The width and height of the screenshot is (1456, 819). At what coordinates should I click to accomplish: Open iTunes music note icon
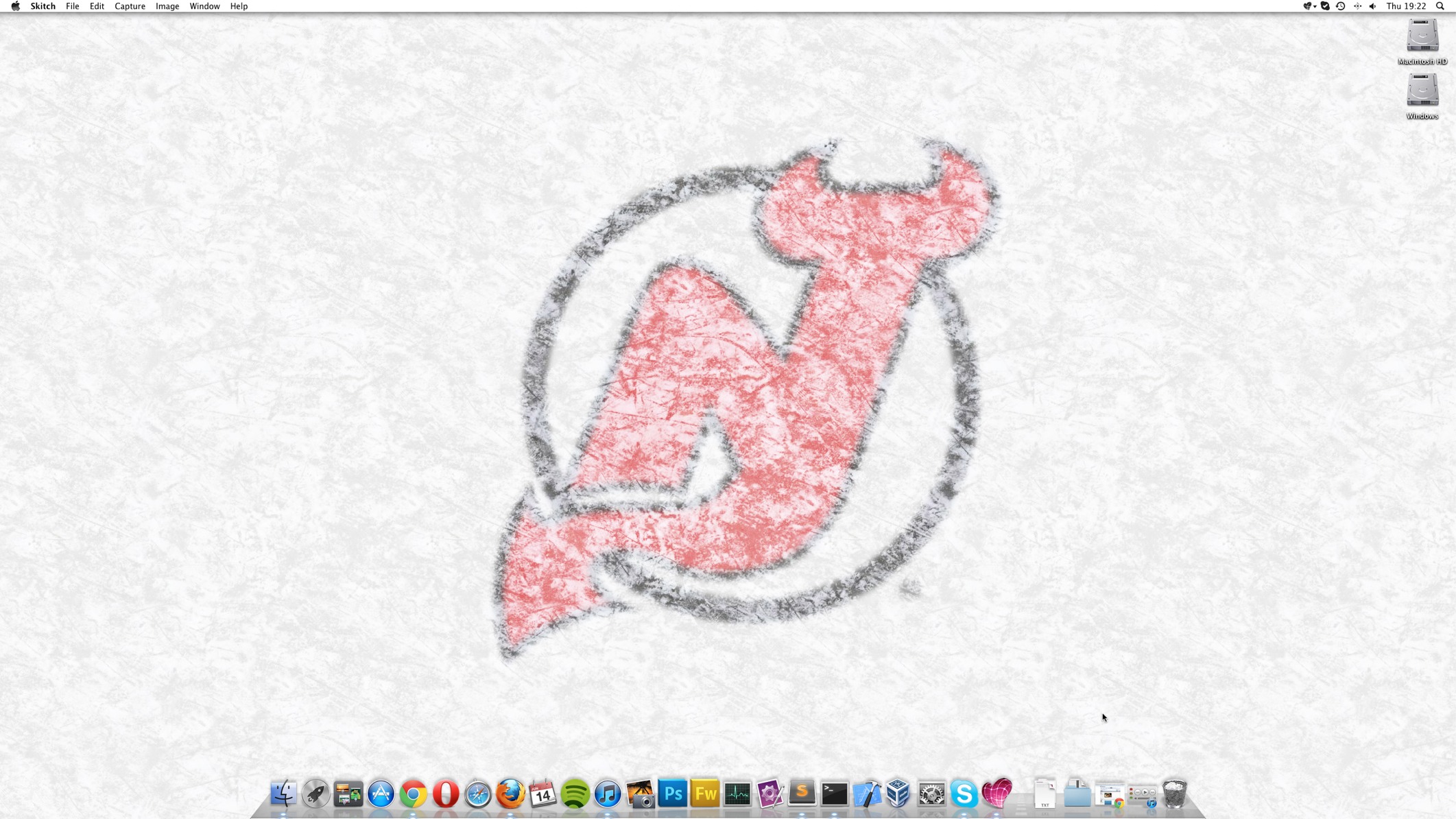pos(608,794)
